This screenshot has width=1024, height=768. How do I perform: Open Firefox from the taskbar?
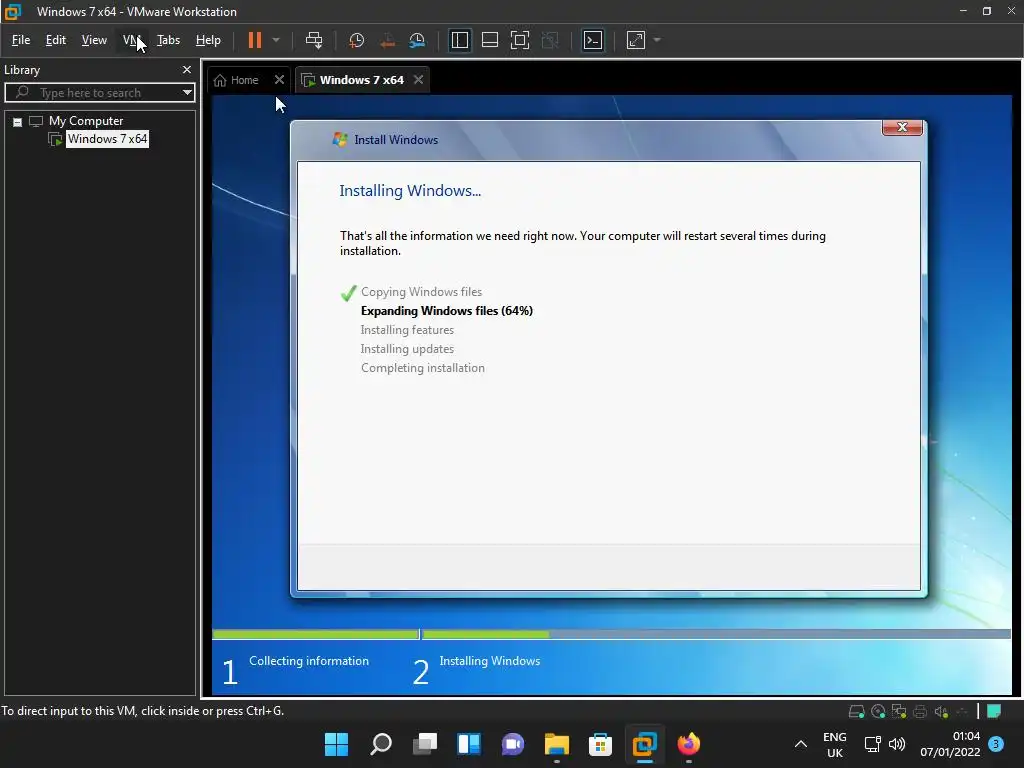pyautogui.click(x=688, y=744)
